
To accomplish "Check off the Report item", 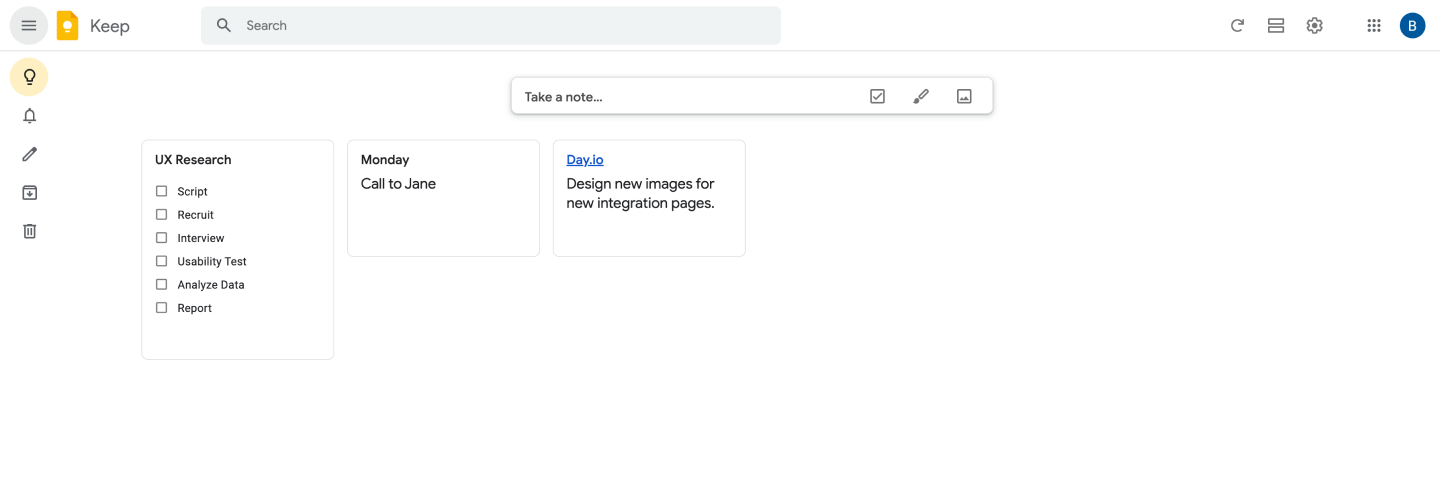I will tap(162, 308).
